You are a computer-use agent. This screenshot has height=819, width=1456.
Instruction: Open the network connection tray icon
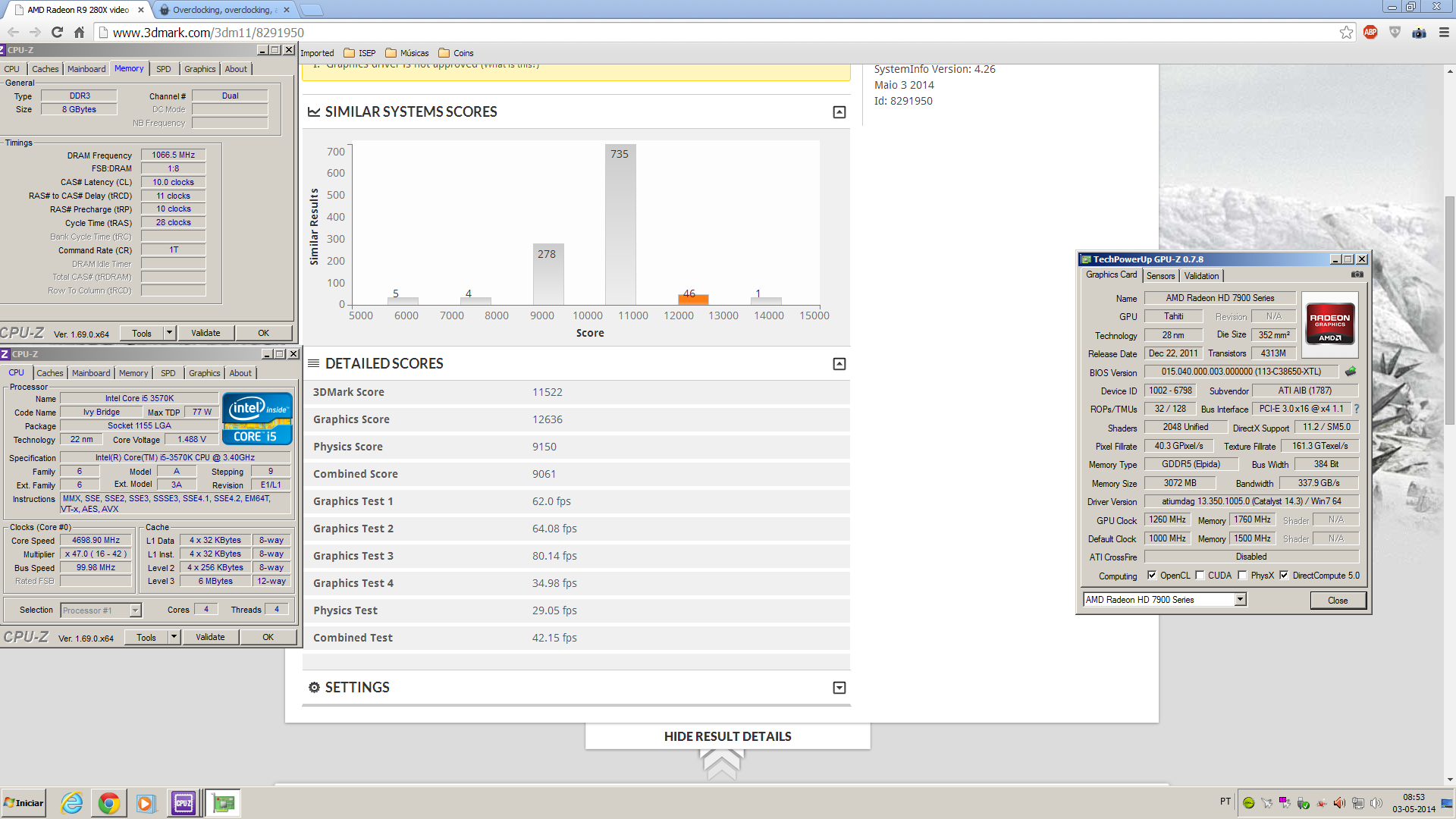click(x=1358, y=803)
